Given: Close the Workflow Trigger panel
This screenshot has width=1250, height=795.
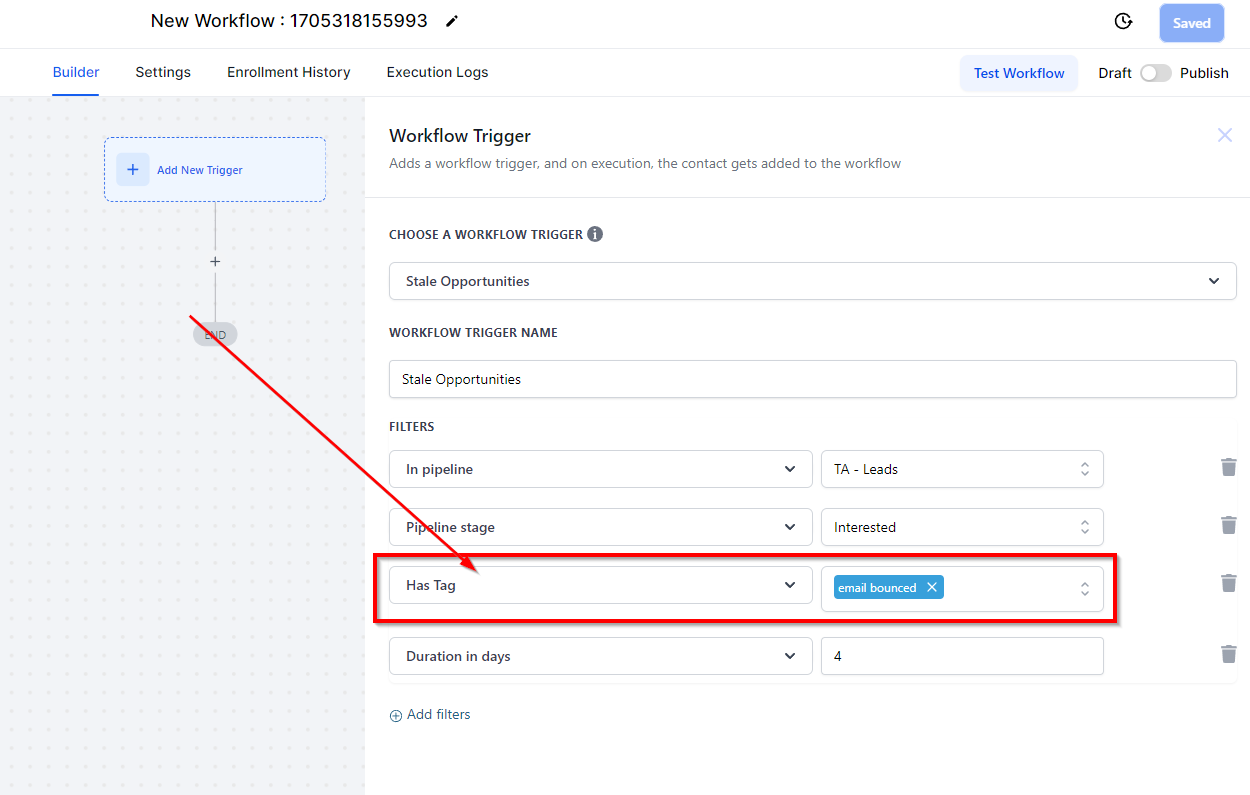Looking at the screenshot, I should [1224, 135].
